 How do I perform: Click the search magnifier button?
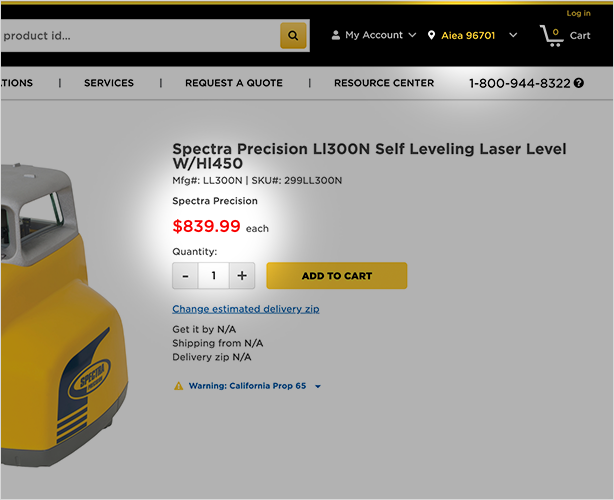click(293, 36)
